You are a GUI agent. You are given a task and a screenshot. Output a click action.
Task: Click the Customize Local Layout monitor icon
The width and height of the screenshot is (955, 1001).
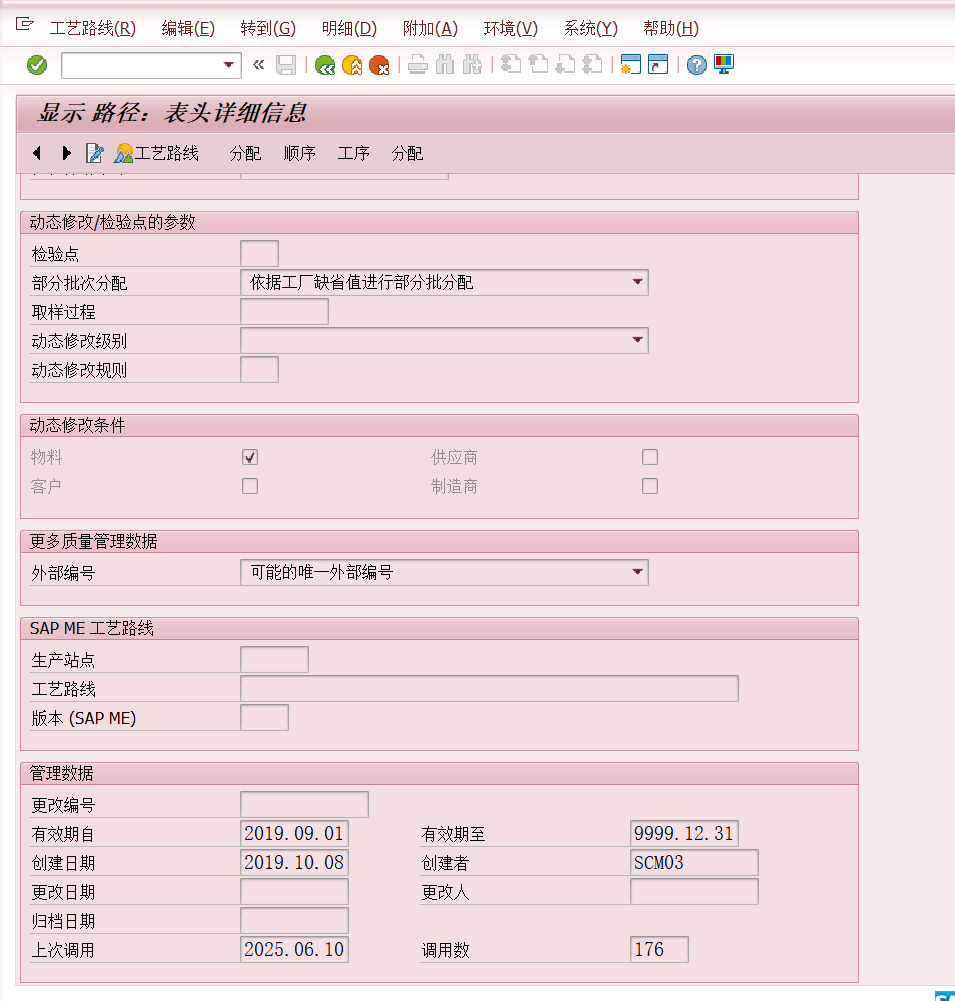coord(724,65)
